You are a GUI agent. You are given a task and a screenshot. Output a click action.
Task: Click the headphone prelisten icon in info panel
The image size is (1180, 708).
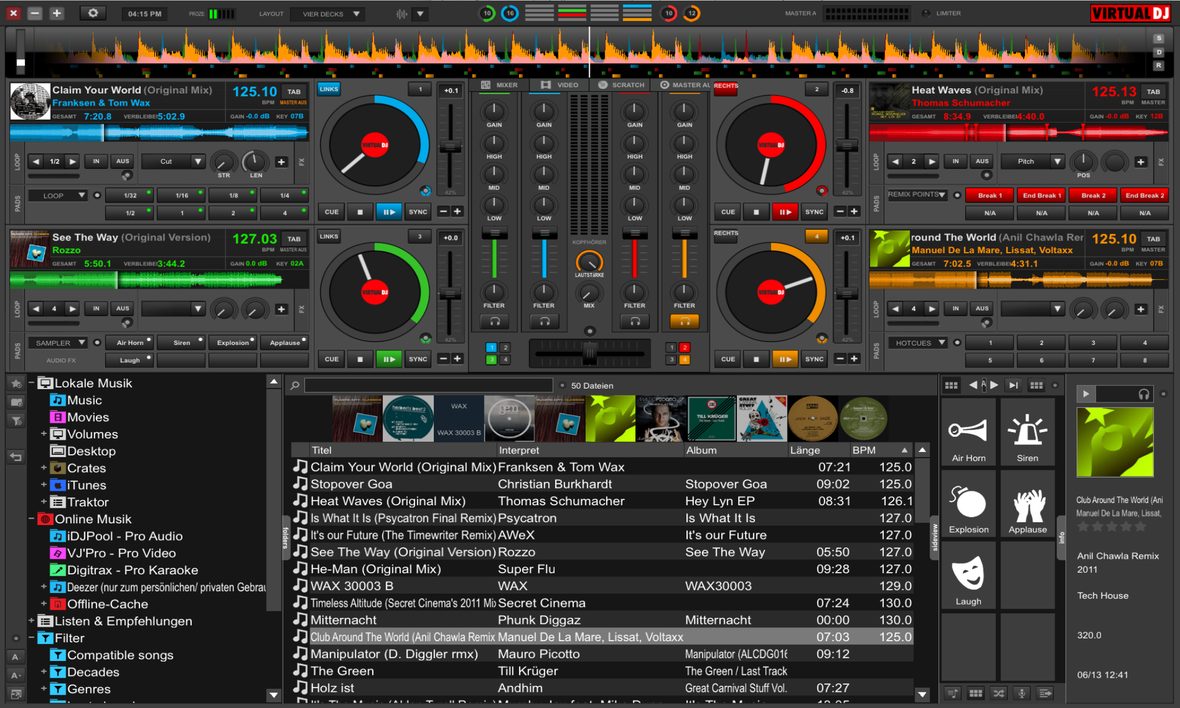1143,394
